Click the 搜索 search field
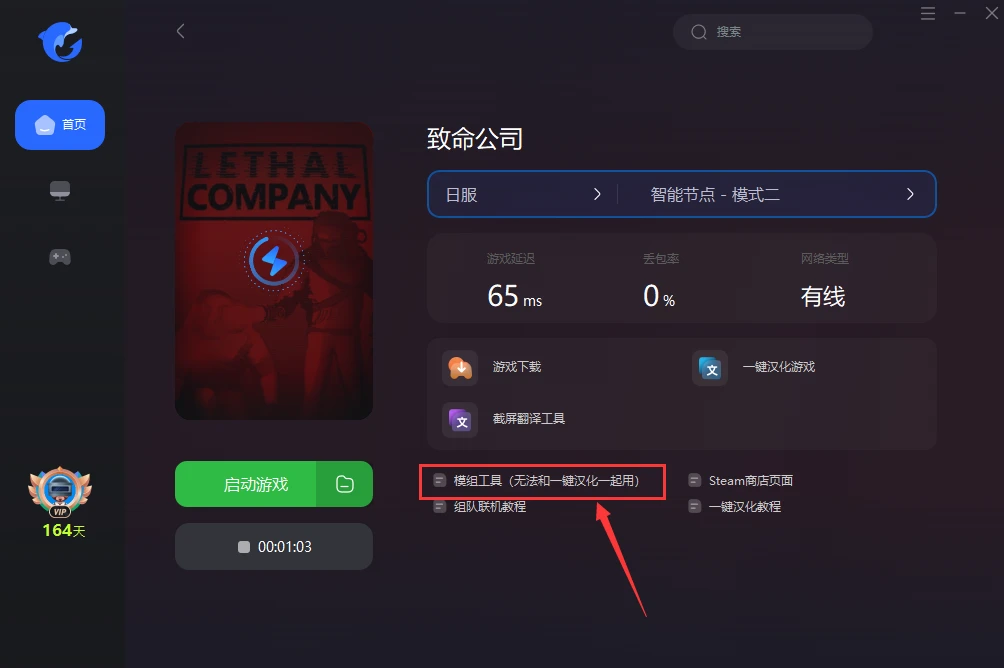This screenshot has width=1004, height=668. [773, 32]
